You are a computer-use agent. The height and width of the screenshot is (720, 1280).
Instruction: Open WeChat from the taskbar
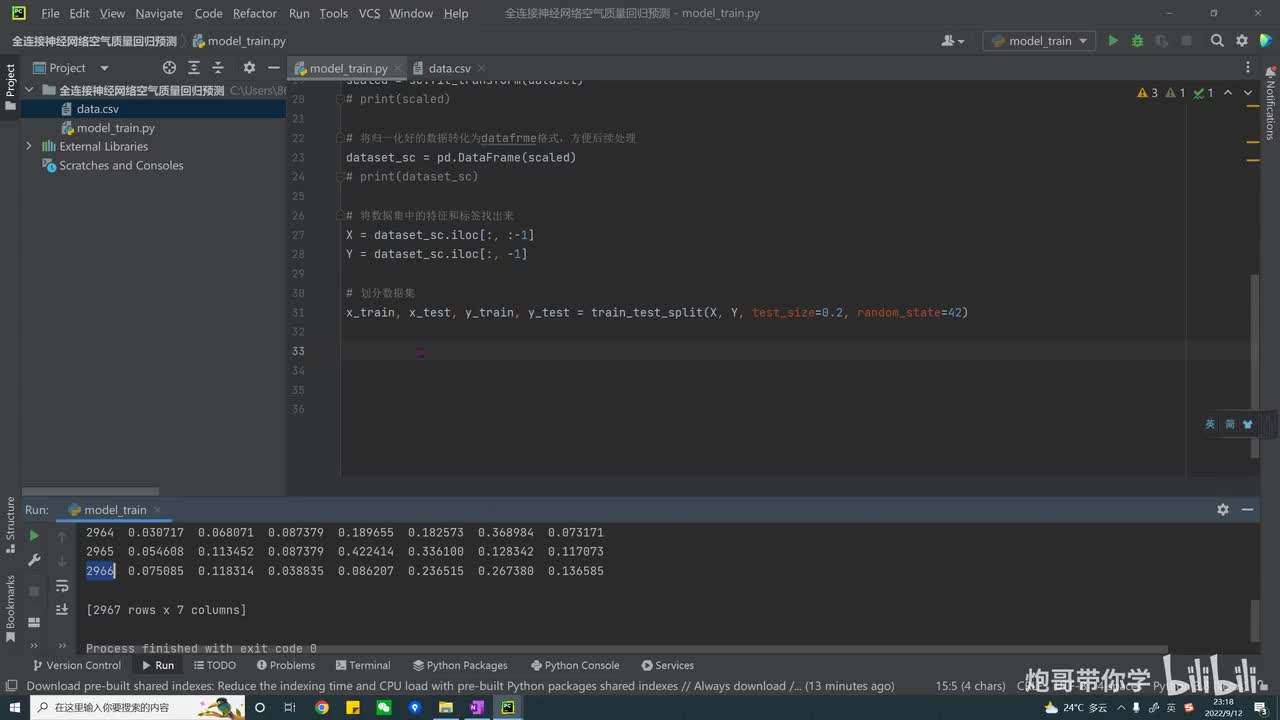pyautogui.click(x=383, y=707)
